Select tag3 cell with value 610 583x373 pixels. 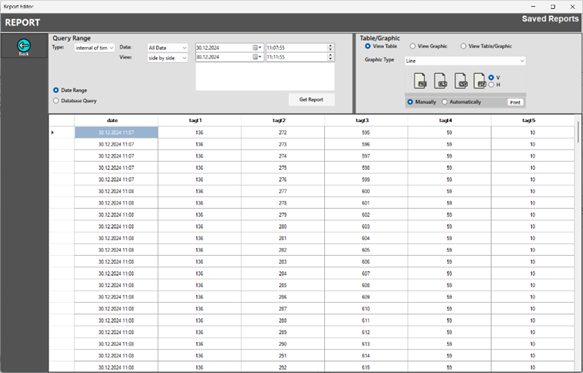(366, 309)
